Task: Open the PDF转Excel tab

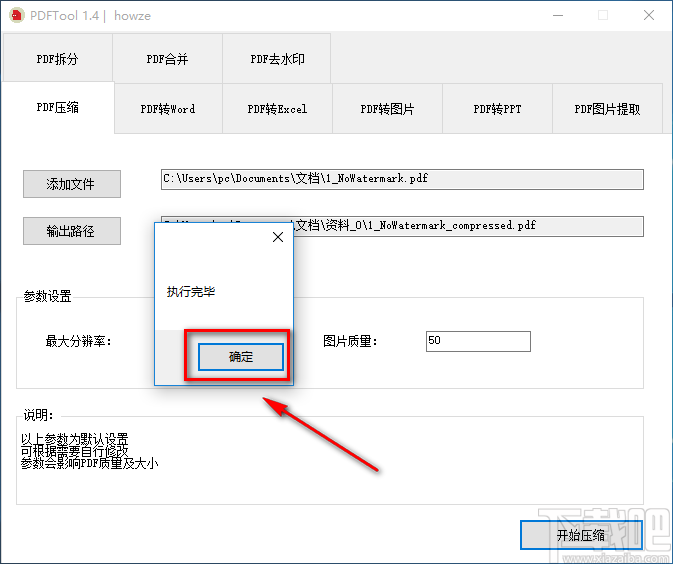Action: (x=277, y=109)
